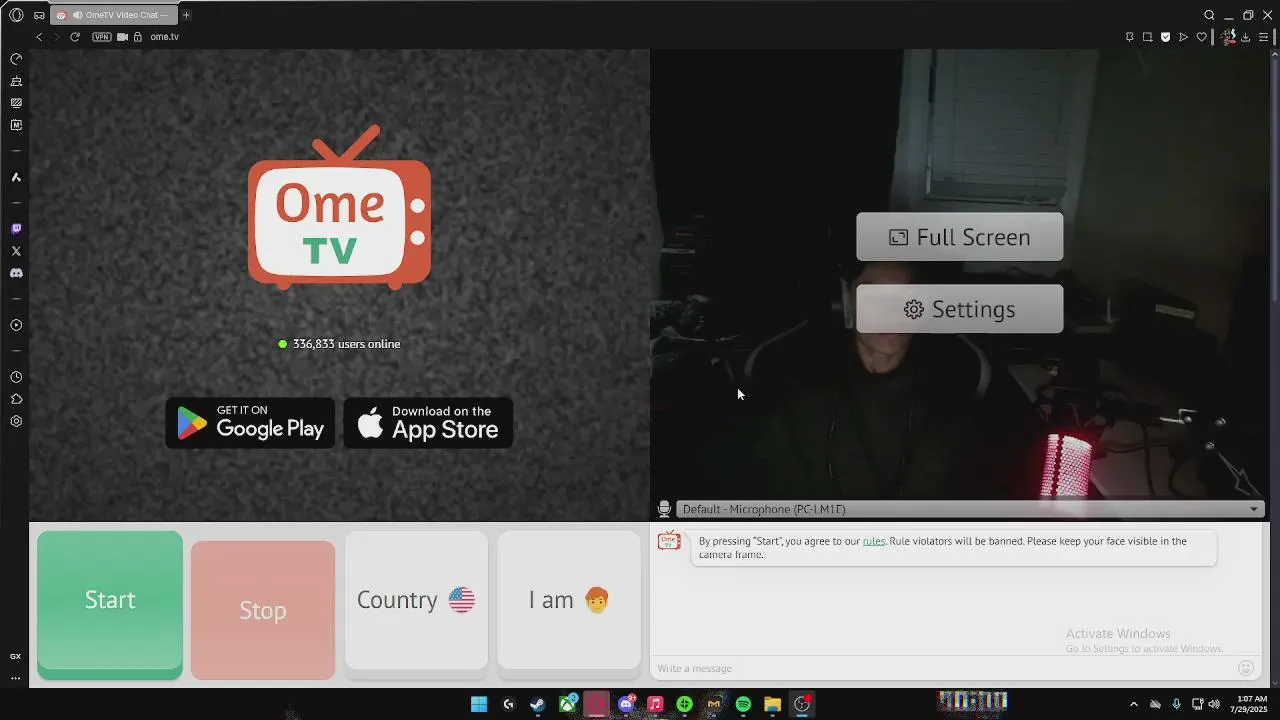This screenshot has height=720, width=1280.
Task: Switch to the OmeTV Video Chat tab
Action: 114,15
